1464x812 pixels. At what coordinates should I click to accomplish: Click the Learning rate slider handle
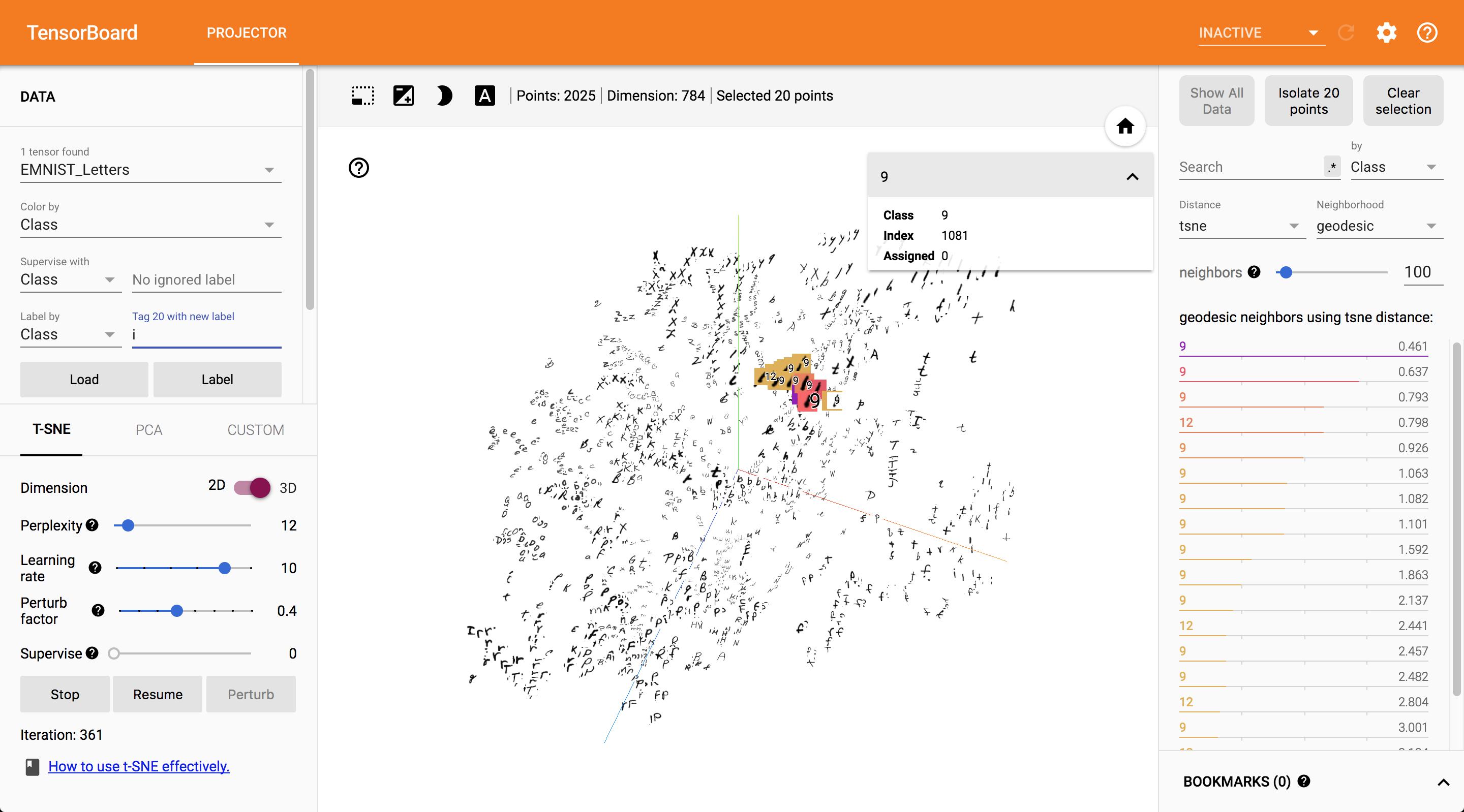225,568
